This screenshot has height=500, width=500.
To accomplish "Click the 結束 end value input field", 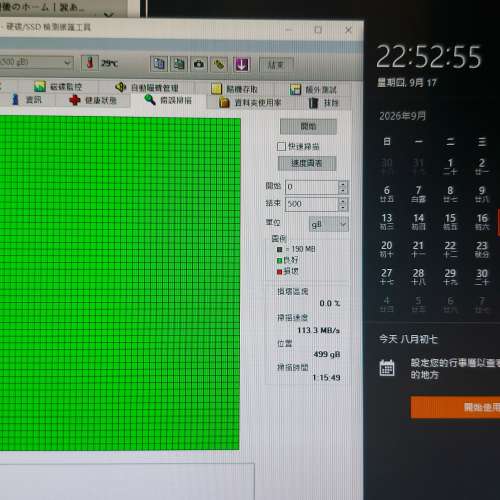I will (312, 204).
